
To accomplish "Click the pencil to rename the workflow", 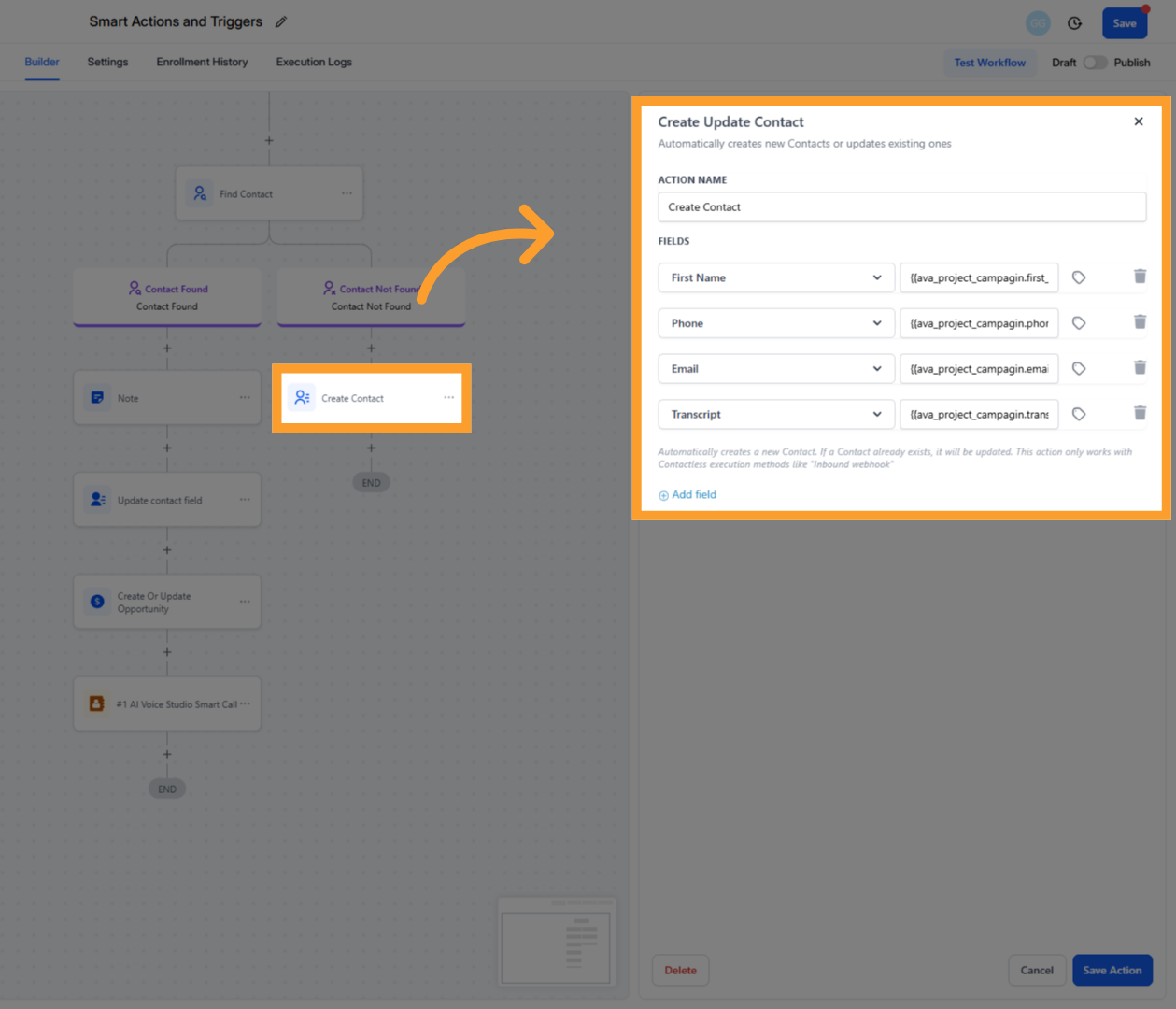I will pyautogui.click(x=281, y=21).
